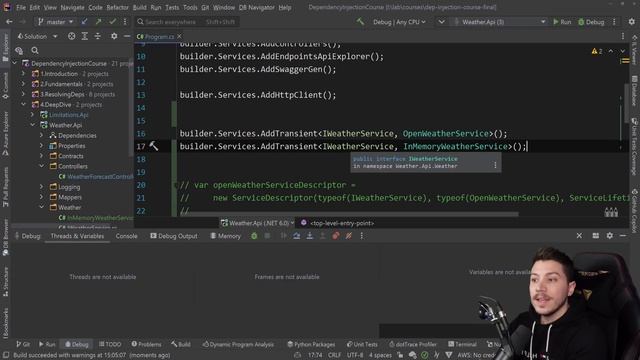Click the CRLF line separator in status bar
Image resolution: width=640 pixels, height=360 pixels.
click(x=334, y=355)
